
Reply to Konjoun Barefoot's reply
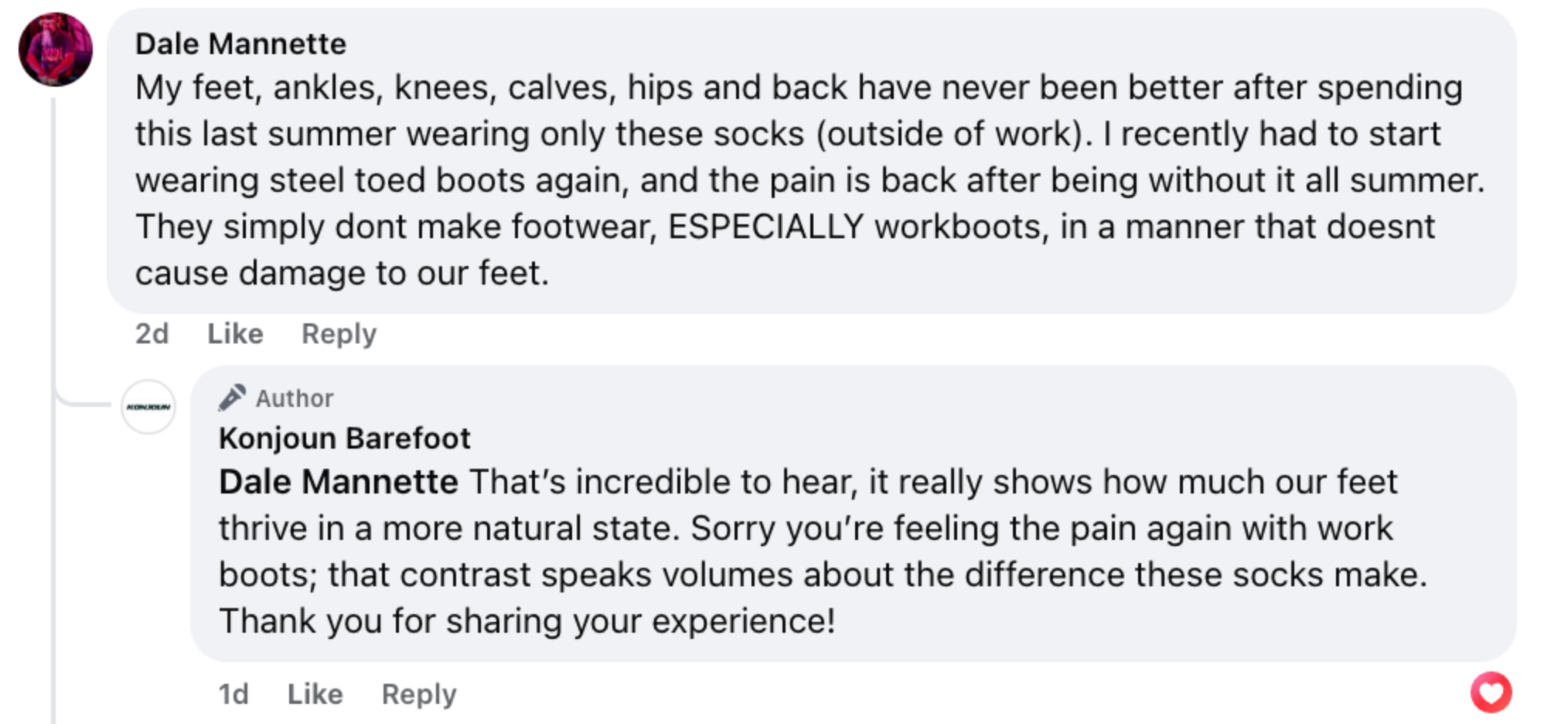tap(419, 695)
